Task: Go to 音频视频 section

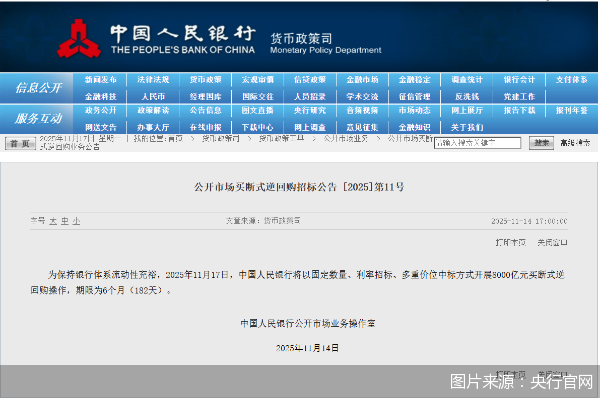Action: point(362,110)
